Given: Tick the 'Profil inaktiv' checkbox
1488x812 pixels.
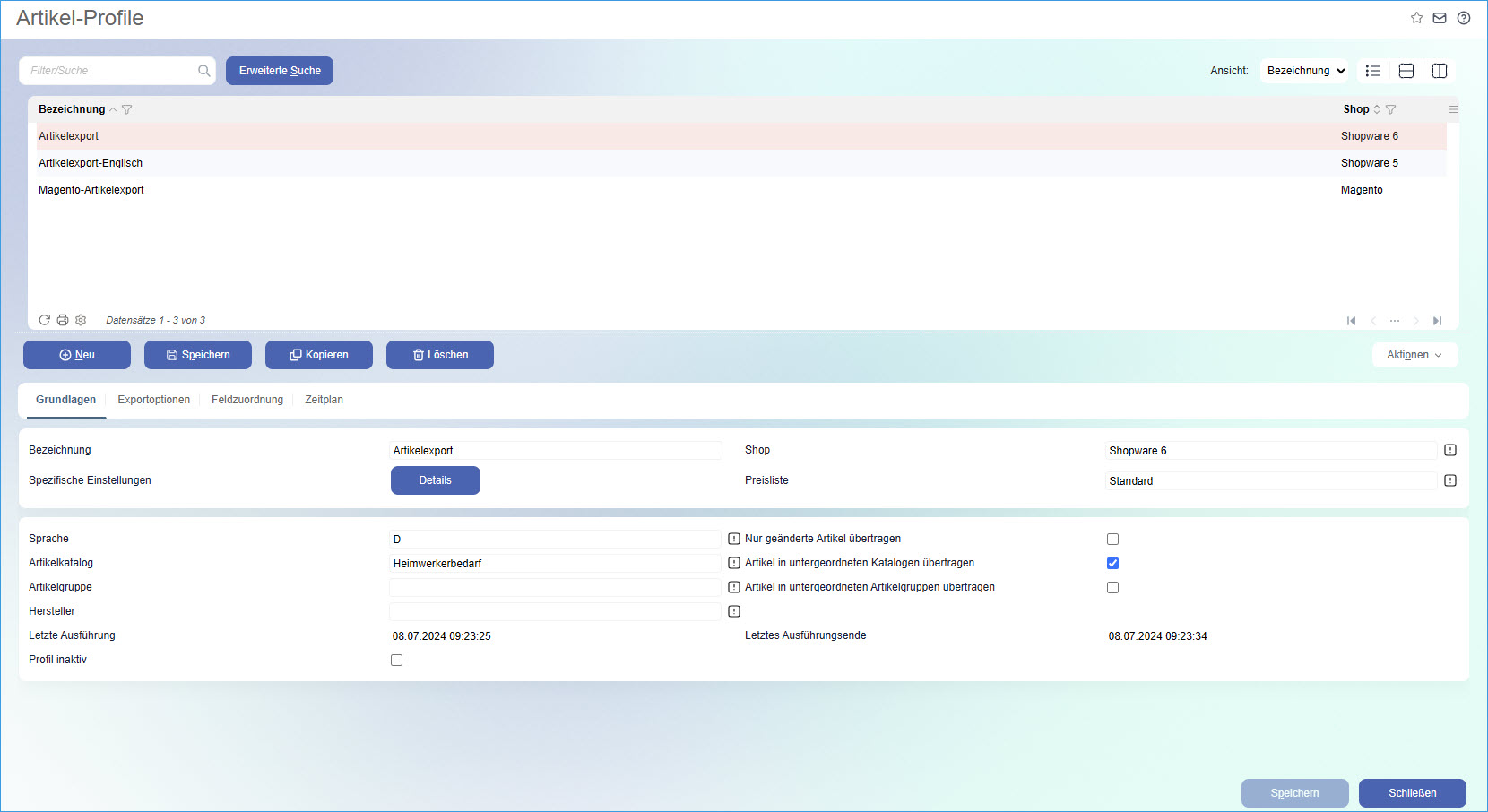Looking at the screenshot, I should coord(396,661).
